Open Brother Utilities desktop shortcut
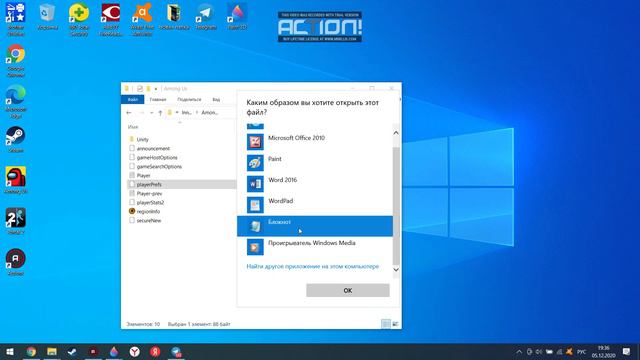This screenshot has width=640, height=360. point(16,20)
